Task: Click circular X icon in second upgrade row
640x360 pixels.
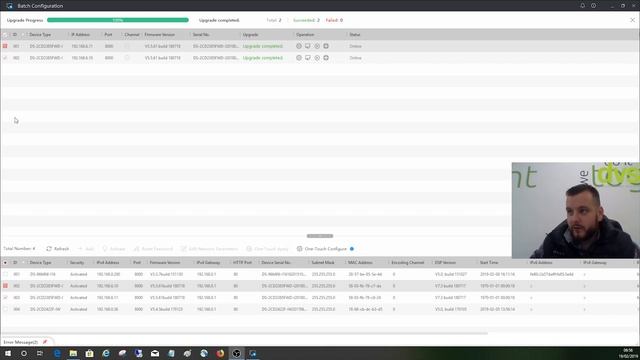Action: [317, 58]
